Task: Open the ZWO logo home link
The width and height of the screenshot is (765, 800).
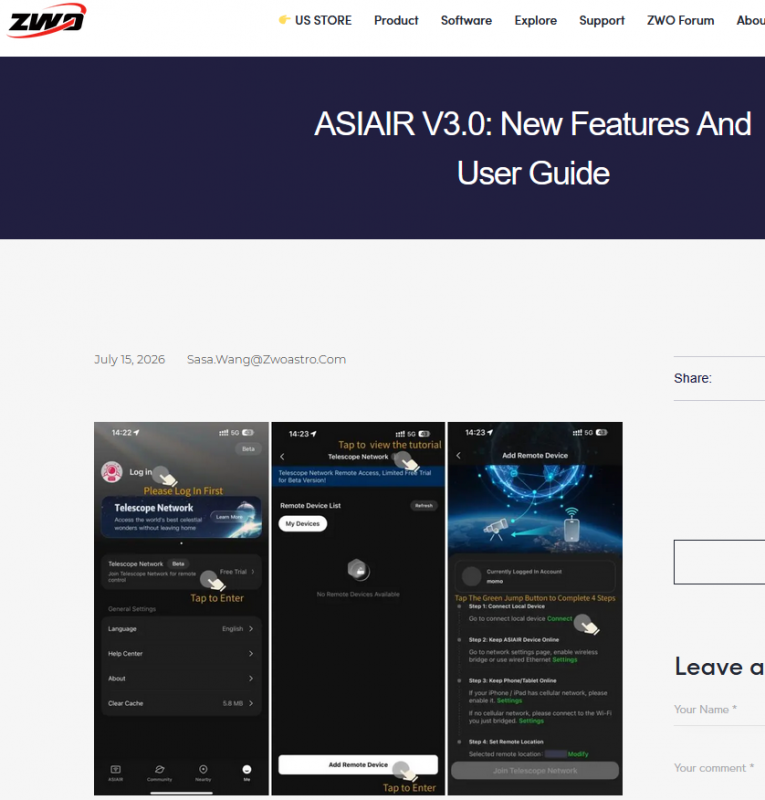Action: point(46,20)
